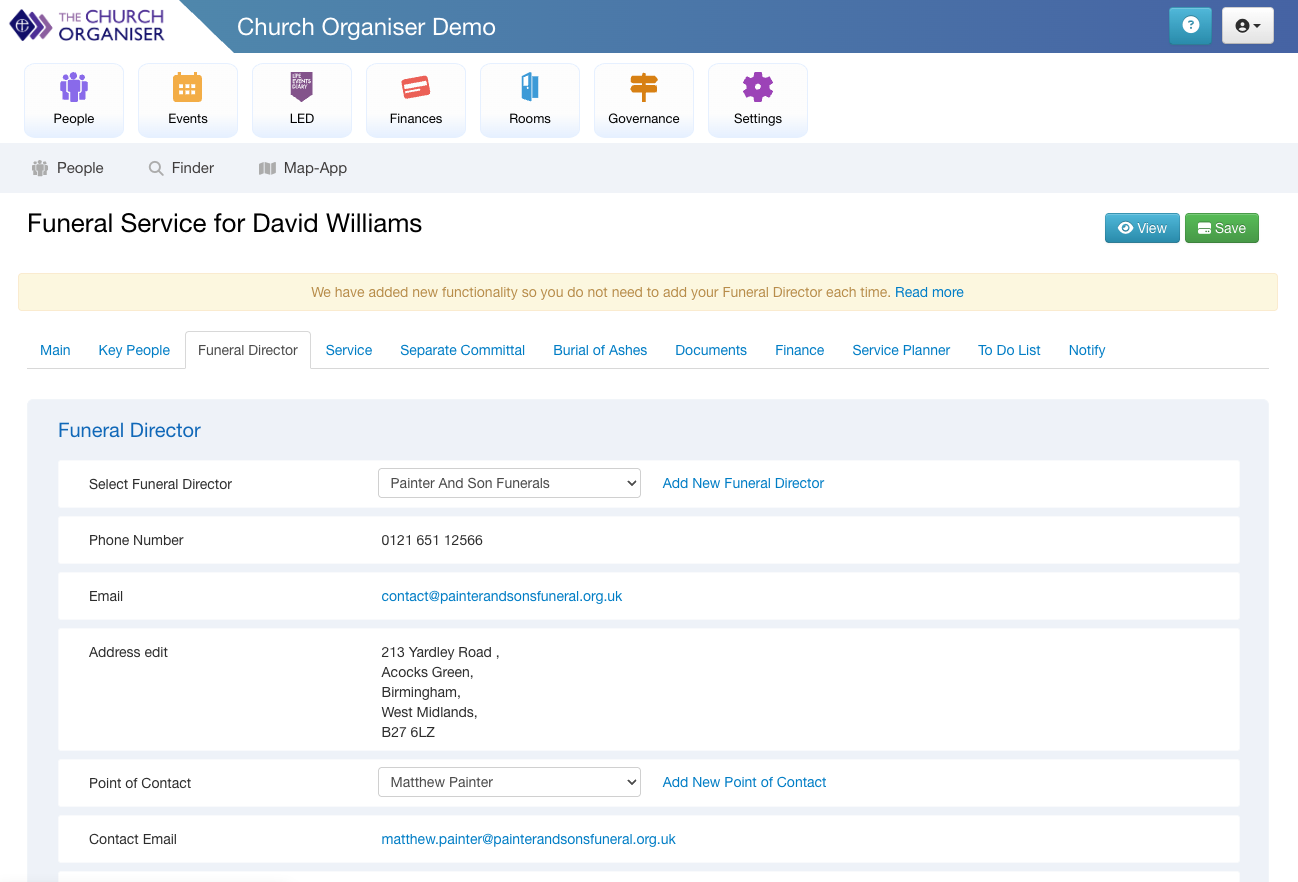The width and height of the screenshot is (1298, 882).
Task: Open the Map-App sub-navigation item
Action: pos(303,168)
